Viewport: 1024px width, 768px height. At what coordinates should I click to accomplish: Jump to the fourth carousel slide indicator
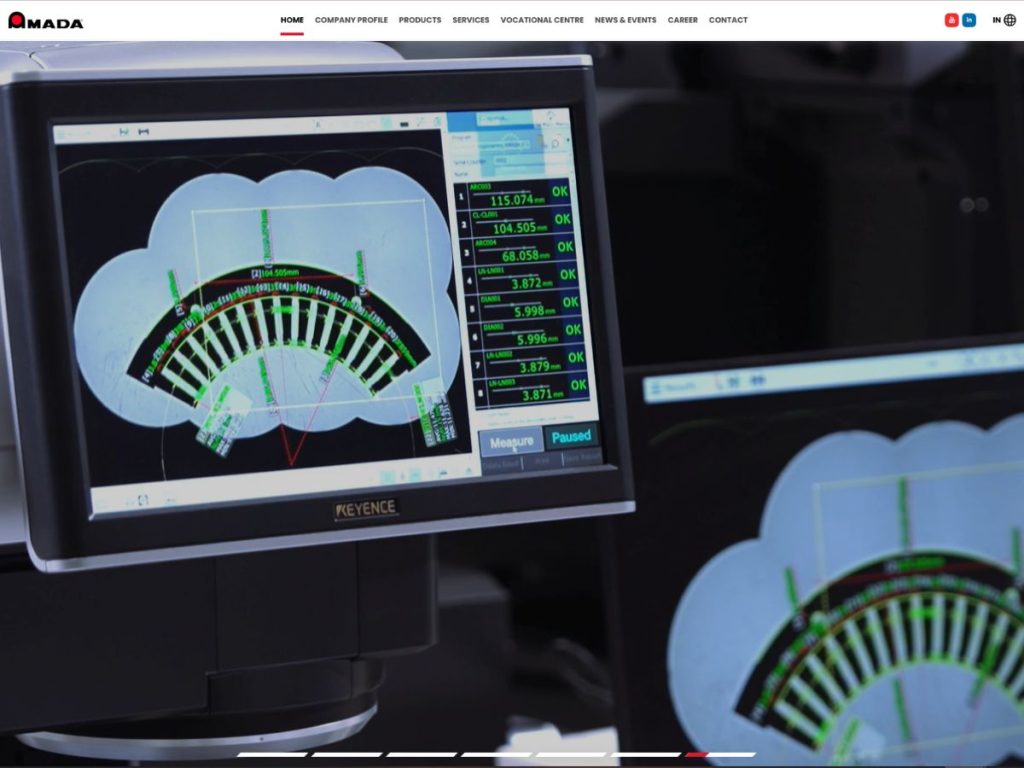tap(496, 755)
